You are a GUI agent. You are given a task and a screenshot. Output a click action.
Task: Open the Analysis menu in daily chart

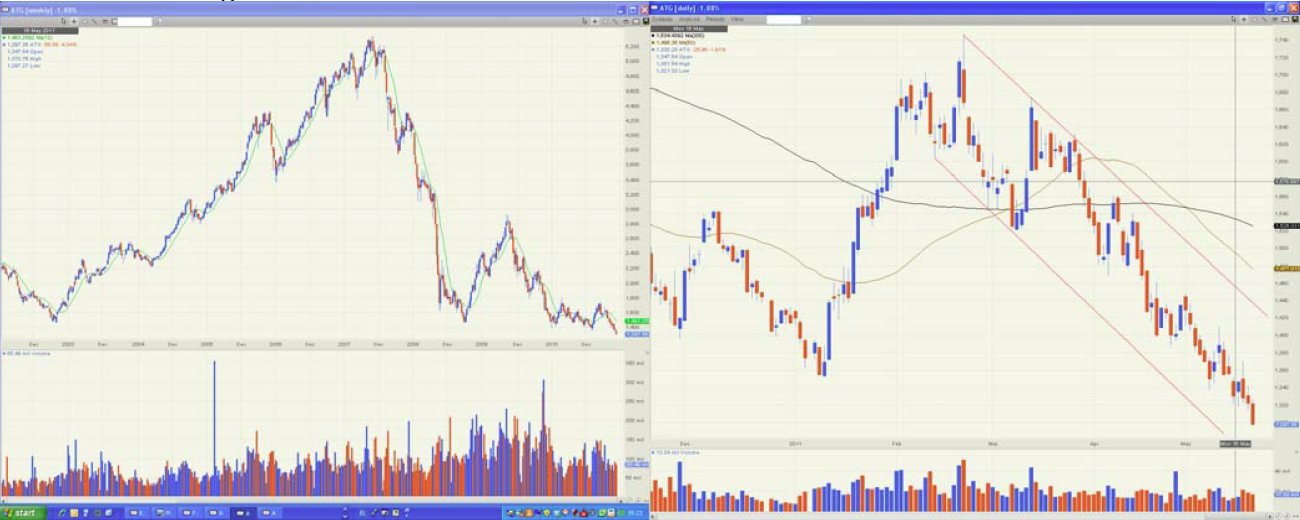(688, 19)
